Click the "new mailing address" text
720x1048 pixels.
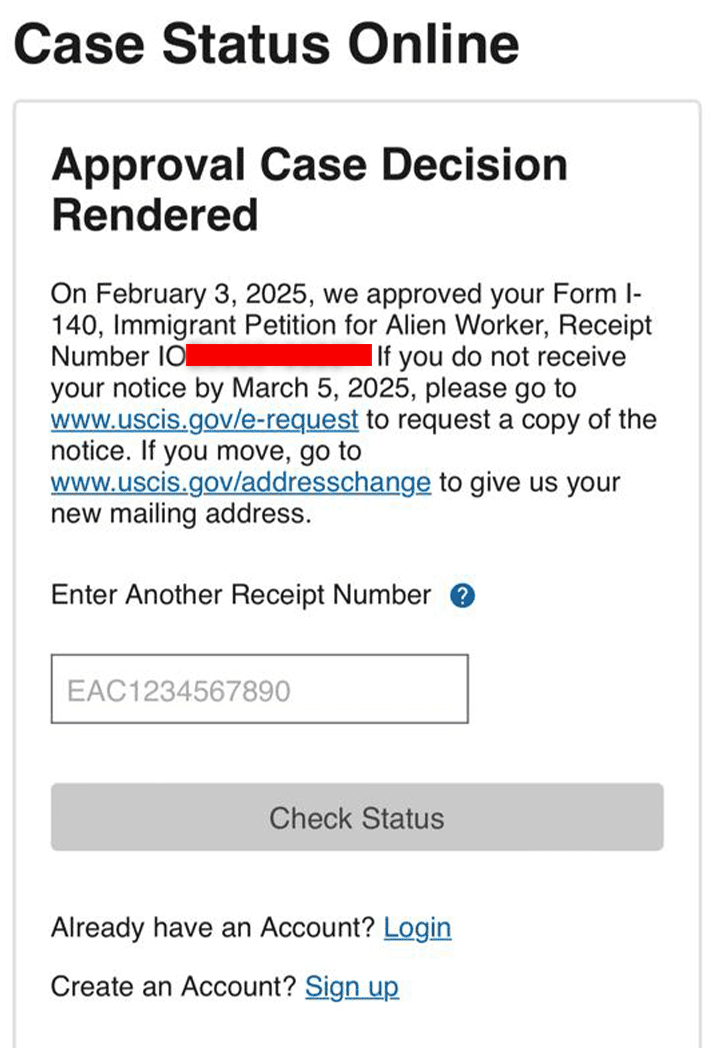tap(181, 514)
